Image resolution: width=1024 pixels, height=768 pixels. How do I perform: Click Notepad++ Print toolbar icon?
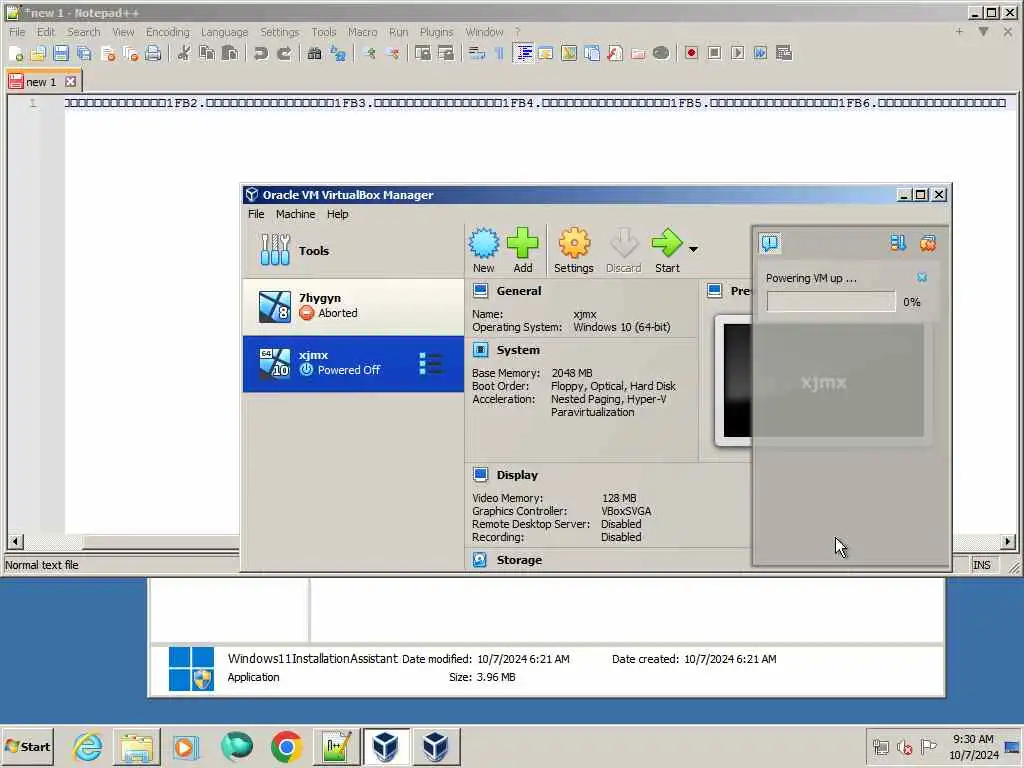pyautogui.click(x=153, y=54)
